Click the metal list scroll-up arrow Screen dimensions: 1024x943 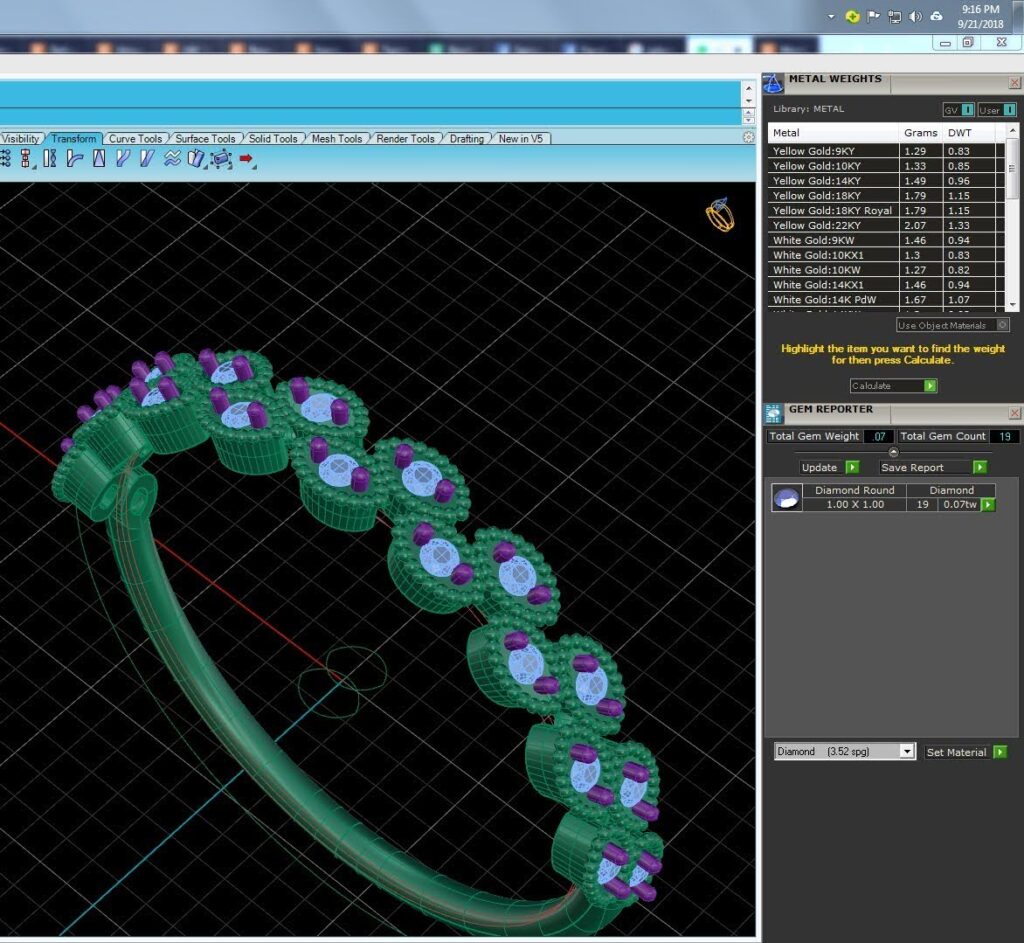coord(1012,131)
